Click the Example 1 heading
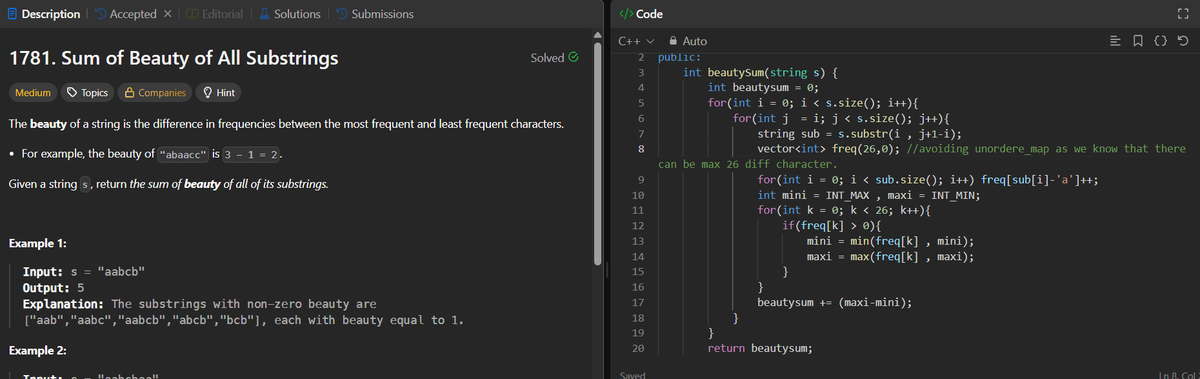 [x=37, y=244]
